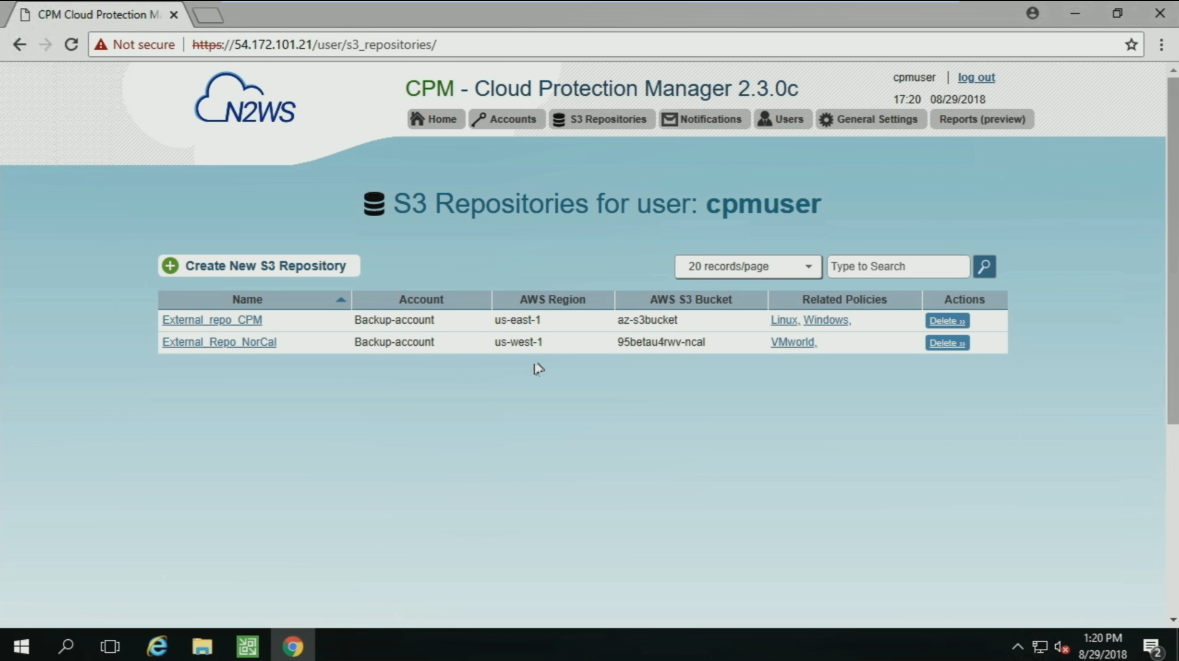
Task: Open the Windows Start menu
Action: point(21,646)
